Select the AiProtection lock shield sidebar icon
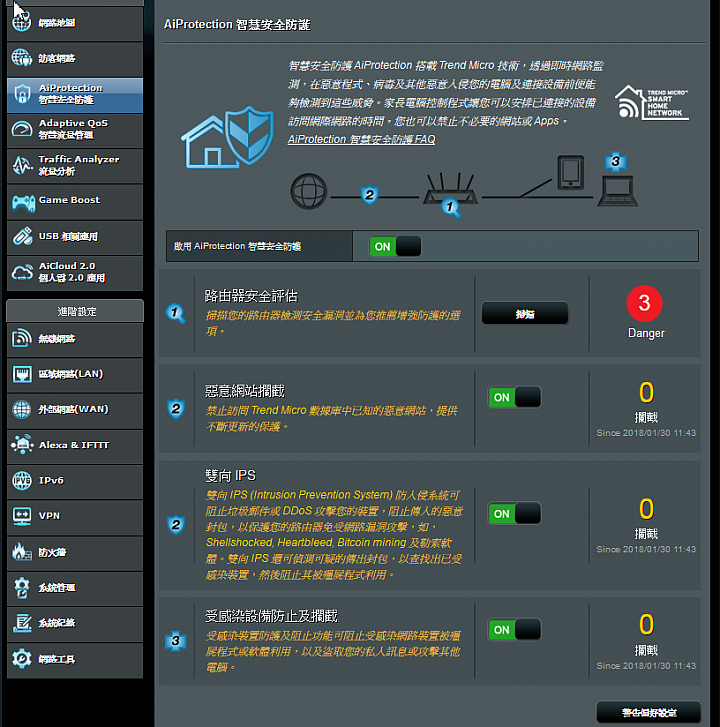This screenshot has width=720, height=727. point(22,94)
